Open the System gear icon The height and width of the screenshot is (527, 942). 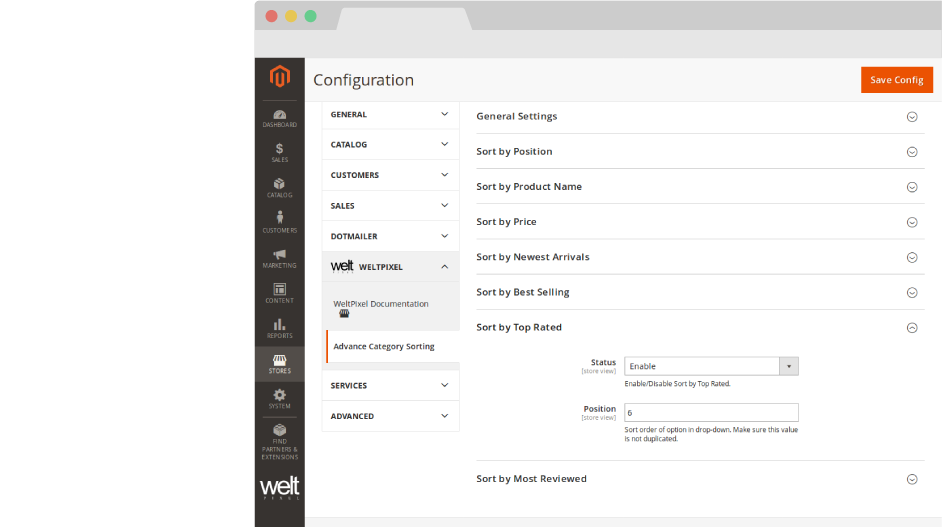click(279, 399)
